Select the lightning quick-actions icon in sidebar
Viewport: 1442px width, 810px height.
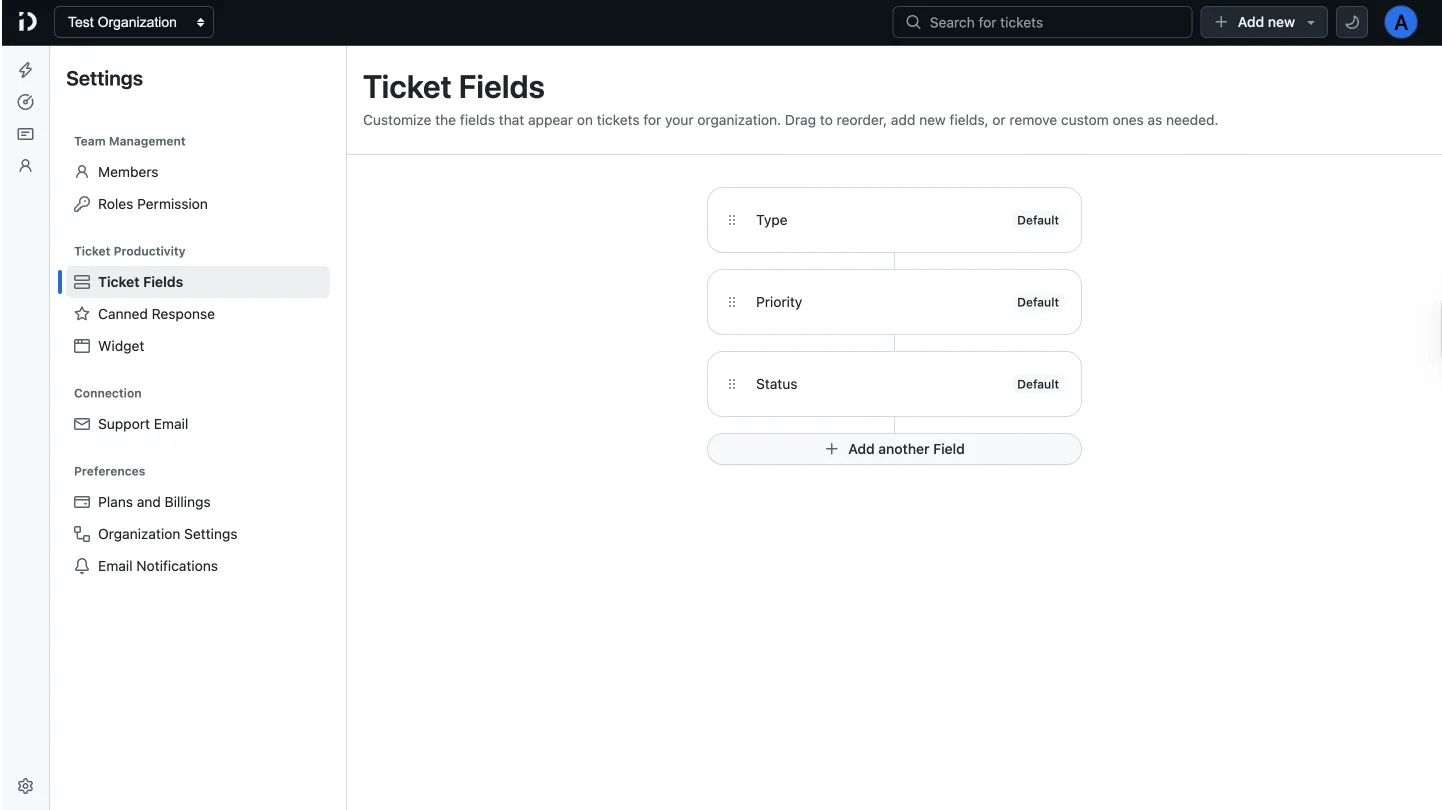25,69
